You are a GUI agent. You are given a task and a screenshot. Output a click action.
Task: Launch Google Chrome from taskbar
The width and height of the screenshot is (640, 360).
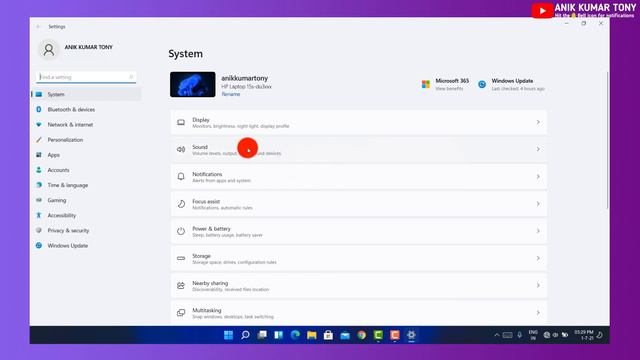[362, 335]
